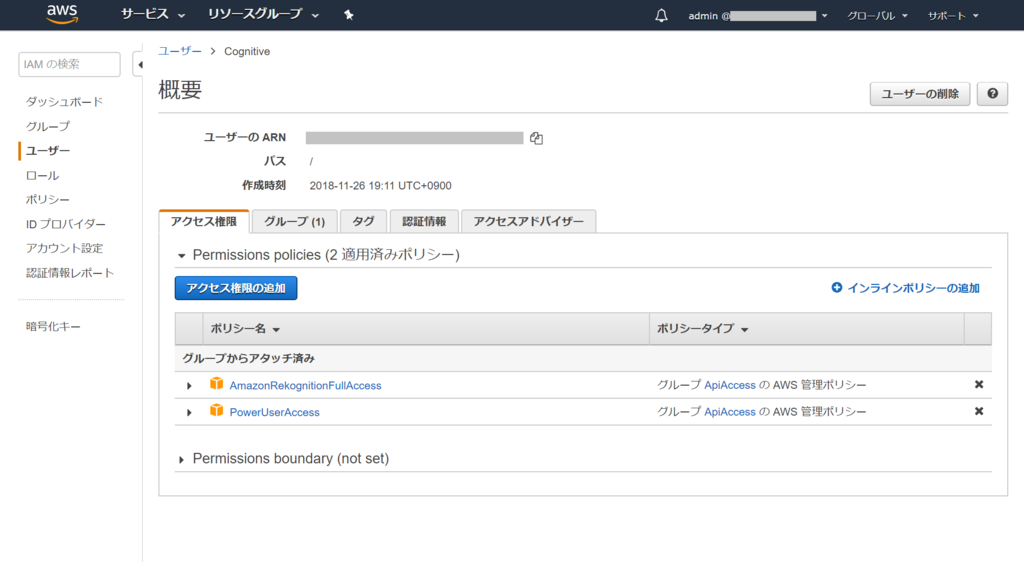Viewport: 1024px width, 562px height.
Task: Sort by ポリシータイプ column header
Action: [x=702, y=329]
